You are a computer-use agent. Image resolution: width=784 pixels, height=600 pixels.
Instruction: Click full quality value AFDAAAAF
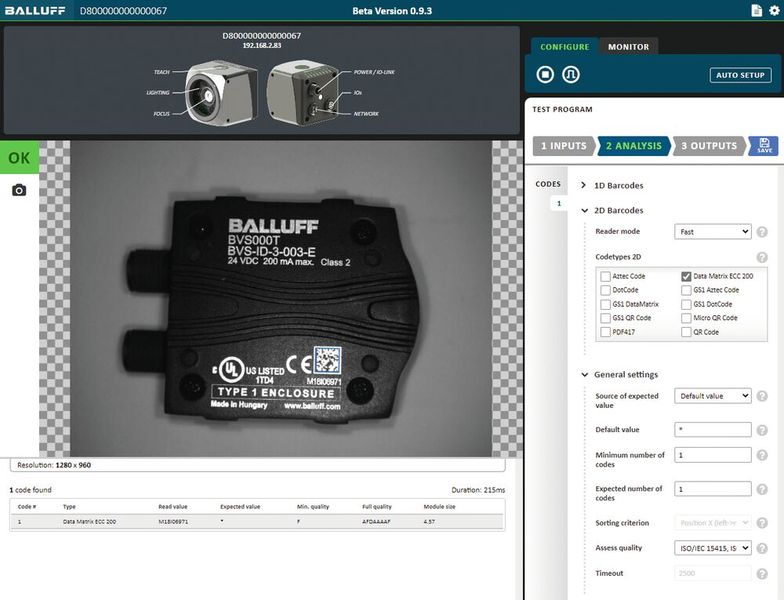pos(376,522)
